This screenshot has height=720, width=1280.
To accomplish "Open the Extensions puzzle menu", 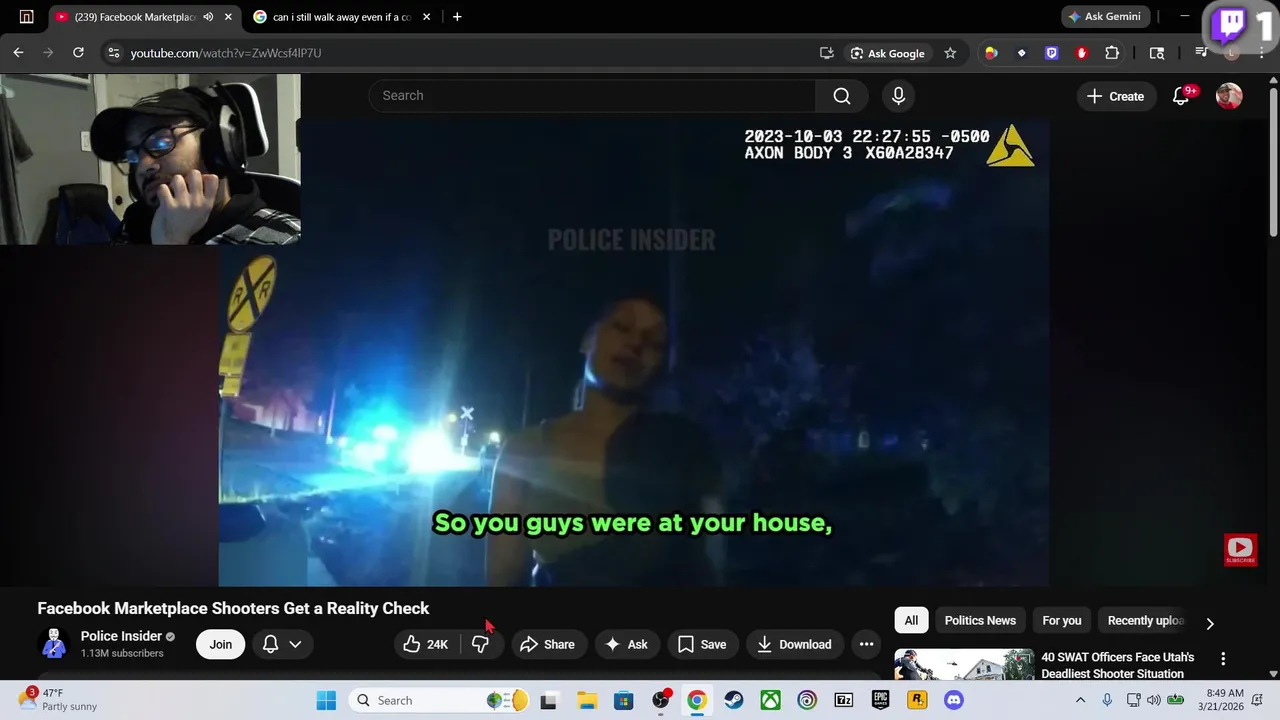I will coord(1112,53).
